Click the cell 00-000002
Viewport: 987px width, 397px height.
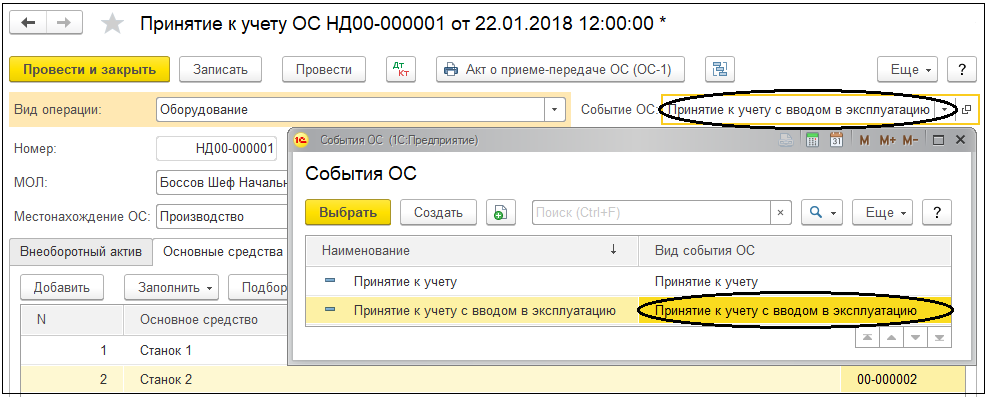903,379
